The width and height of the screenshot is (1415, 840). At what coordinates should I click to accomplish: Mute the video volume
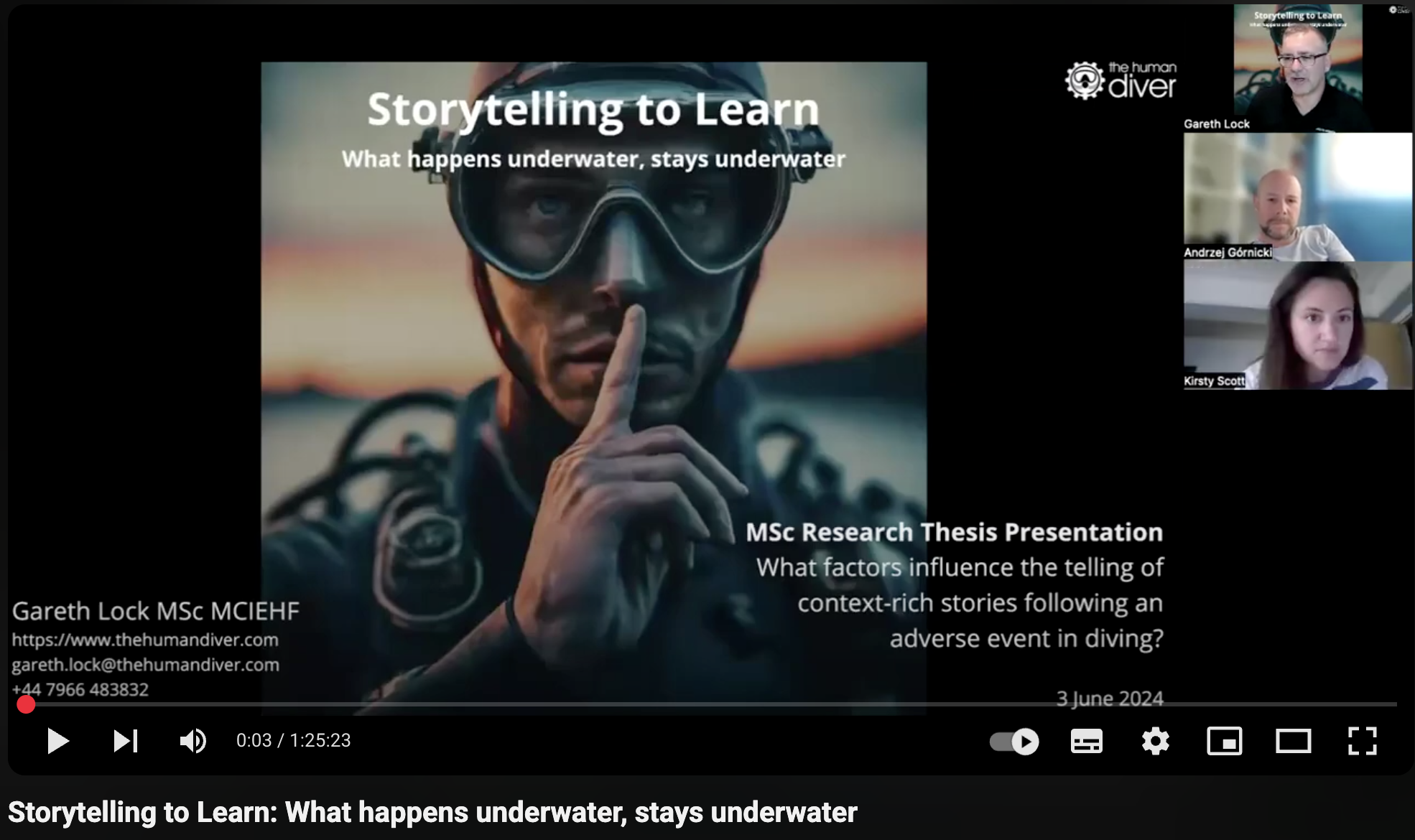[192, 741]
